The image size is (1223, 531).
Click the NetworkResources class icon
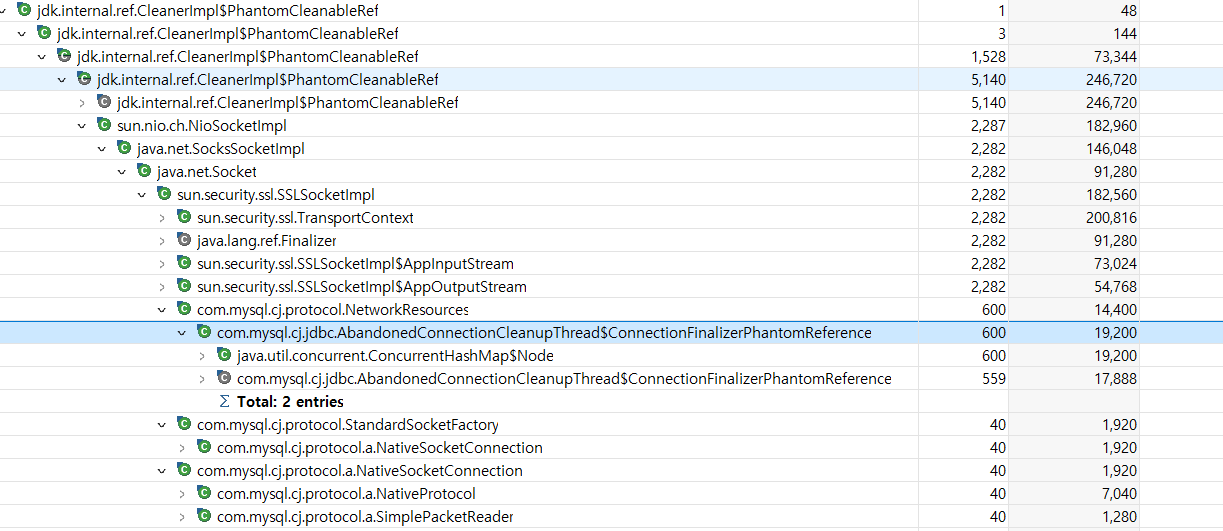[x=184, y=309]
